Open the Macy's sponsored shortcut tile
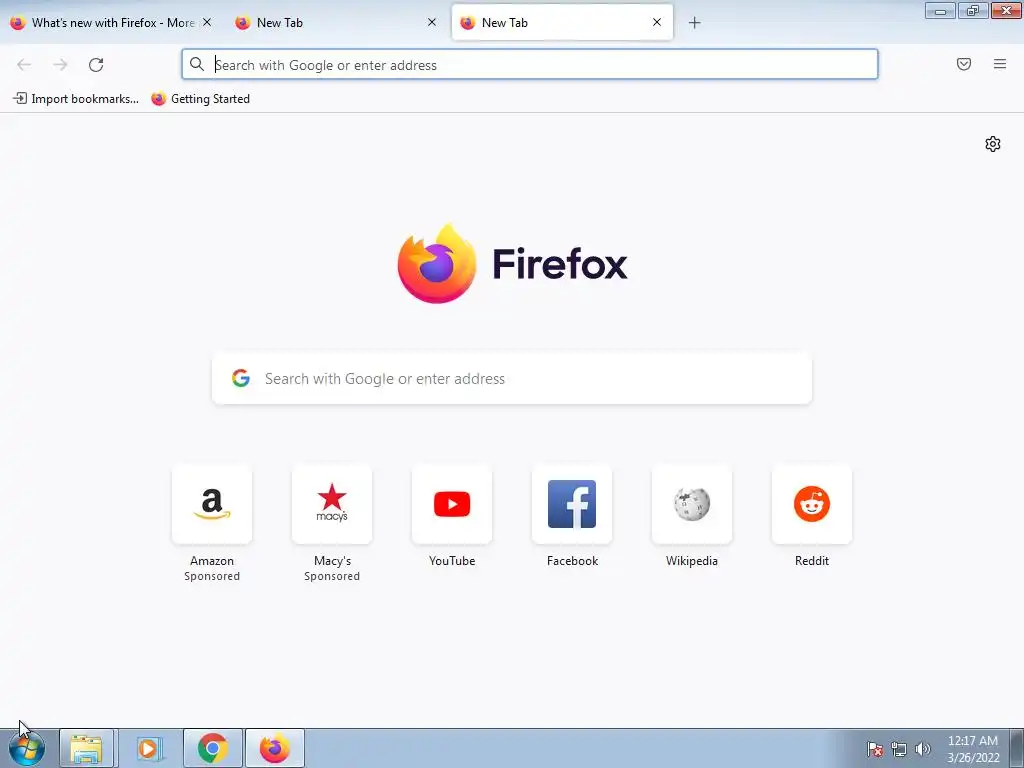1024x768 pixels. (332, 504)
